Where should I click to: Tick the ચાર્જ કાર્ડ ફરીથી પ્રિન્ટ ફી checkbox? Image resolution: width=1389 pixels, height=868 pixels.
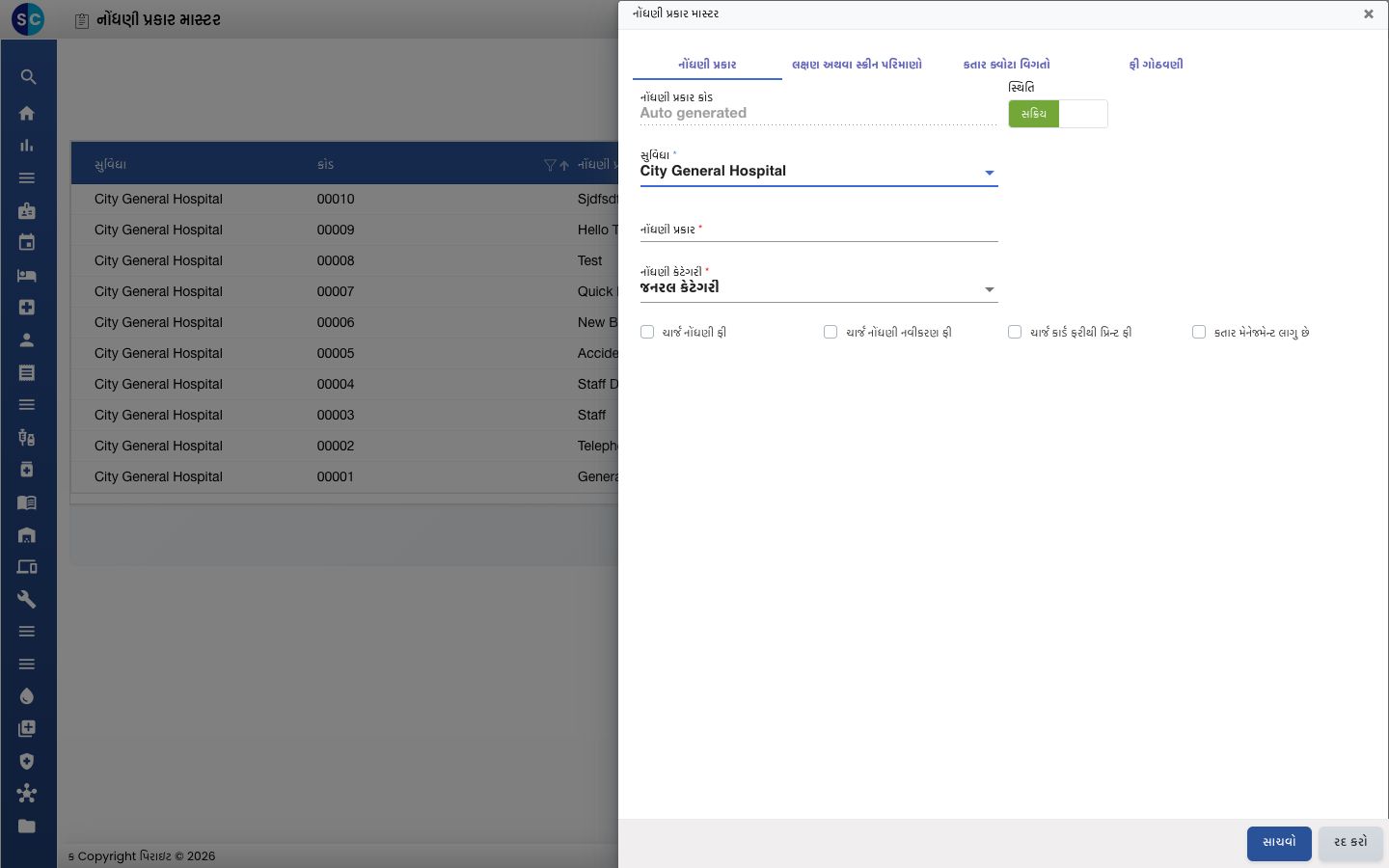(x=1015, y=332)
